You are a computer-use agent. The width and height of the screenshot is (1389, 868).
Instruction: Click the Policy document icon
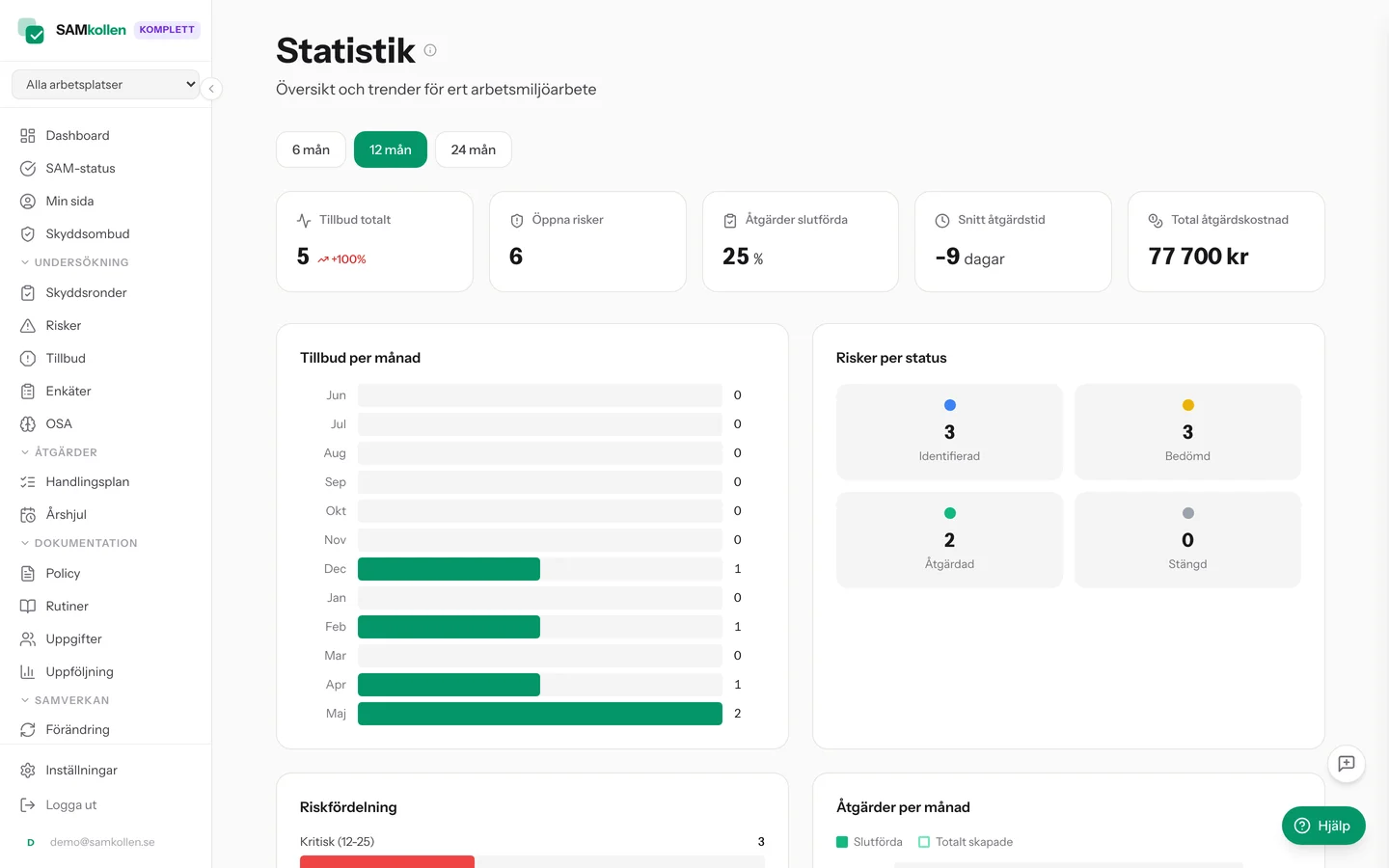tap(28, 574)
